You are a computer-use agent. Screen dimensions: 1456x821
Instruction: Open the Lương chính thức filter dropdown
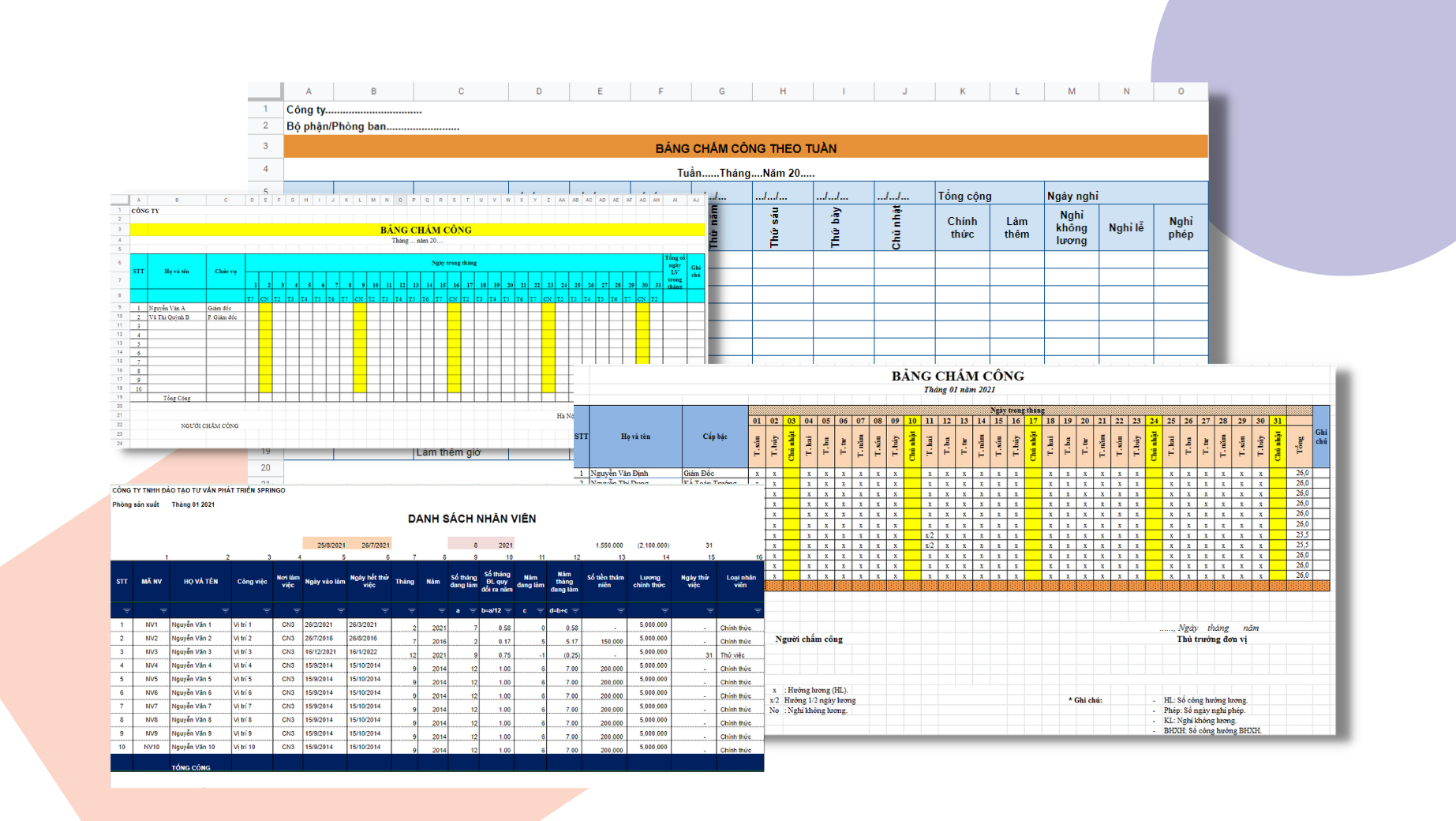(x=664, y=611)
